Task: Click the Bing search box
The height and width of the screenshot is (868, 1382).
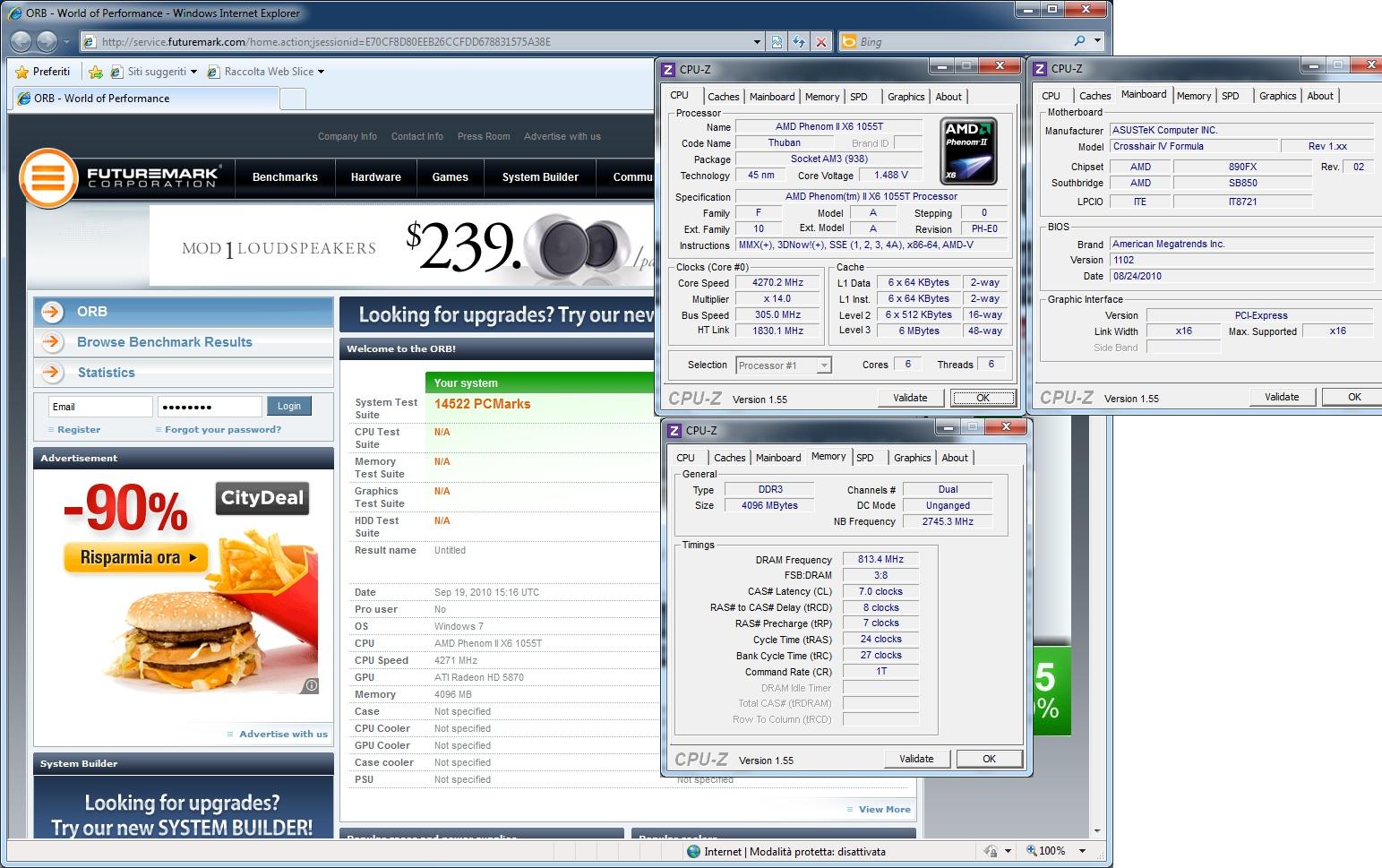Action: (962, 41)
